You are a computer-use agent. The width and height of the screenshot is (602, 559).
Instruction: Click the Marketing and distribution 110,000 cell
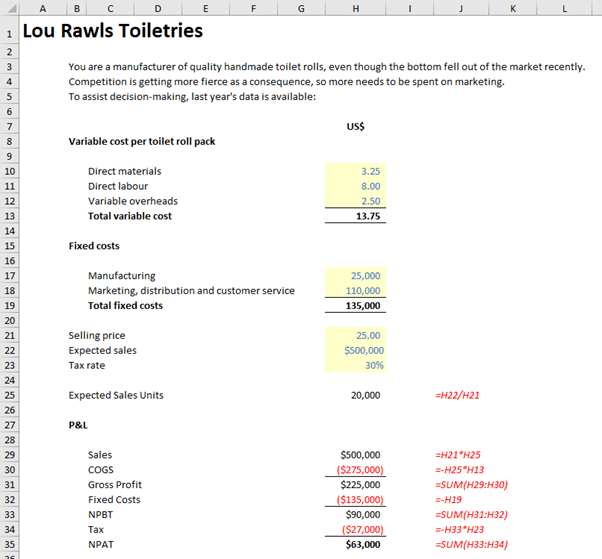(x=355, y=291)
